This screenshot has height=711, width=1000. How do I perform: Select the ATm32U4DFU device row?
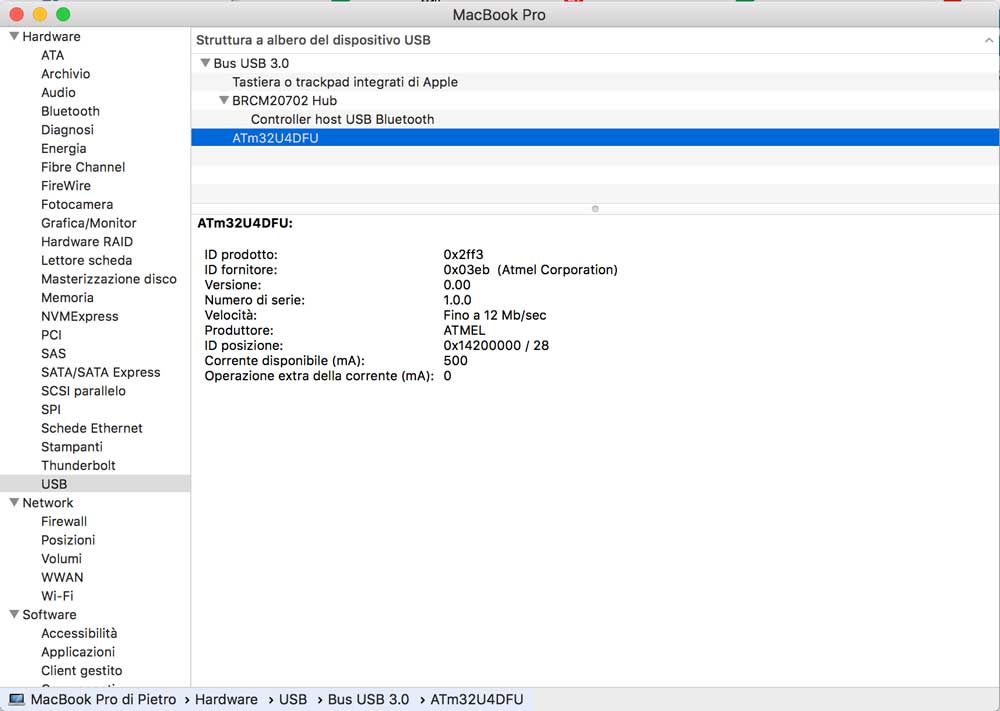pos(595,138)
